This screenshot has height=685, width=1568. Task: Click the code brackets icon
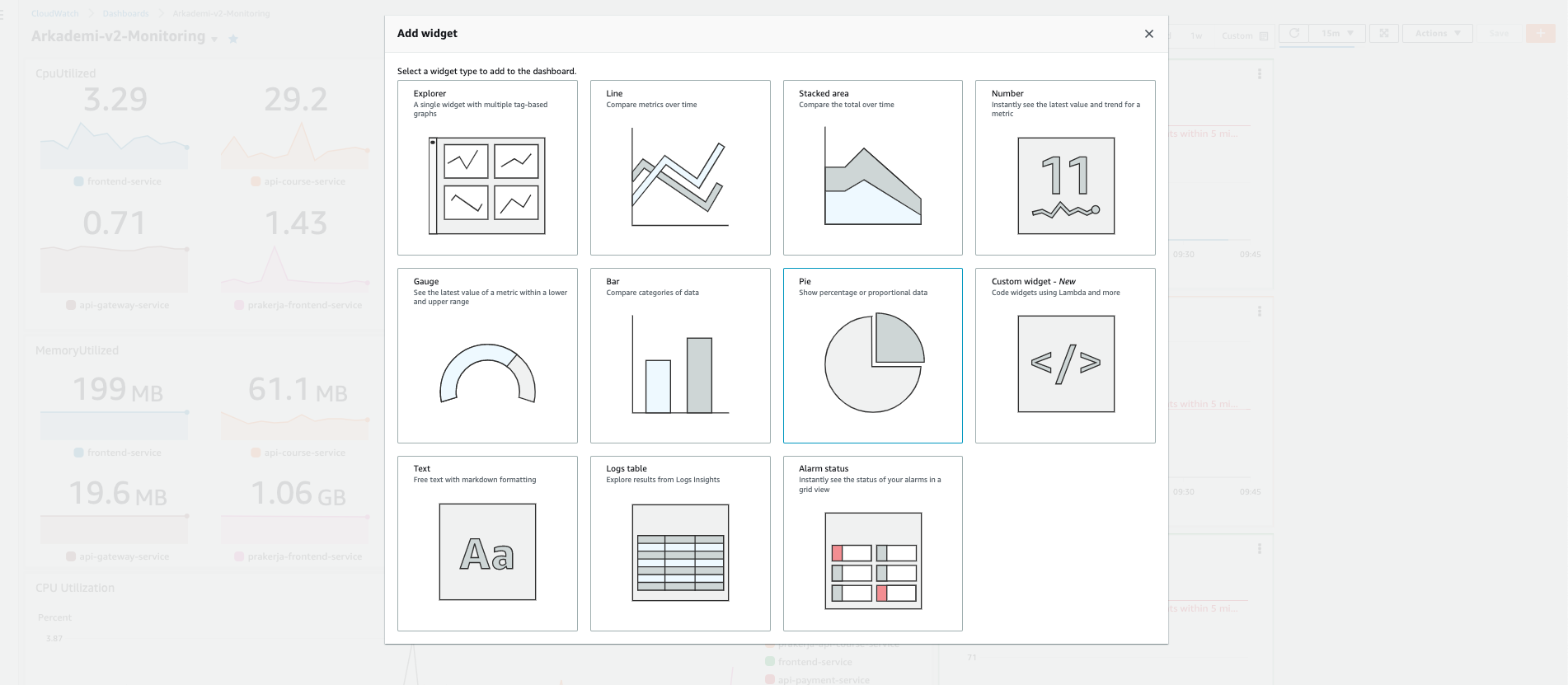1066,364
